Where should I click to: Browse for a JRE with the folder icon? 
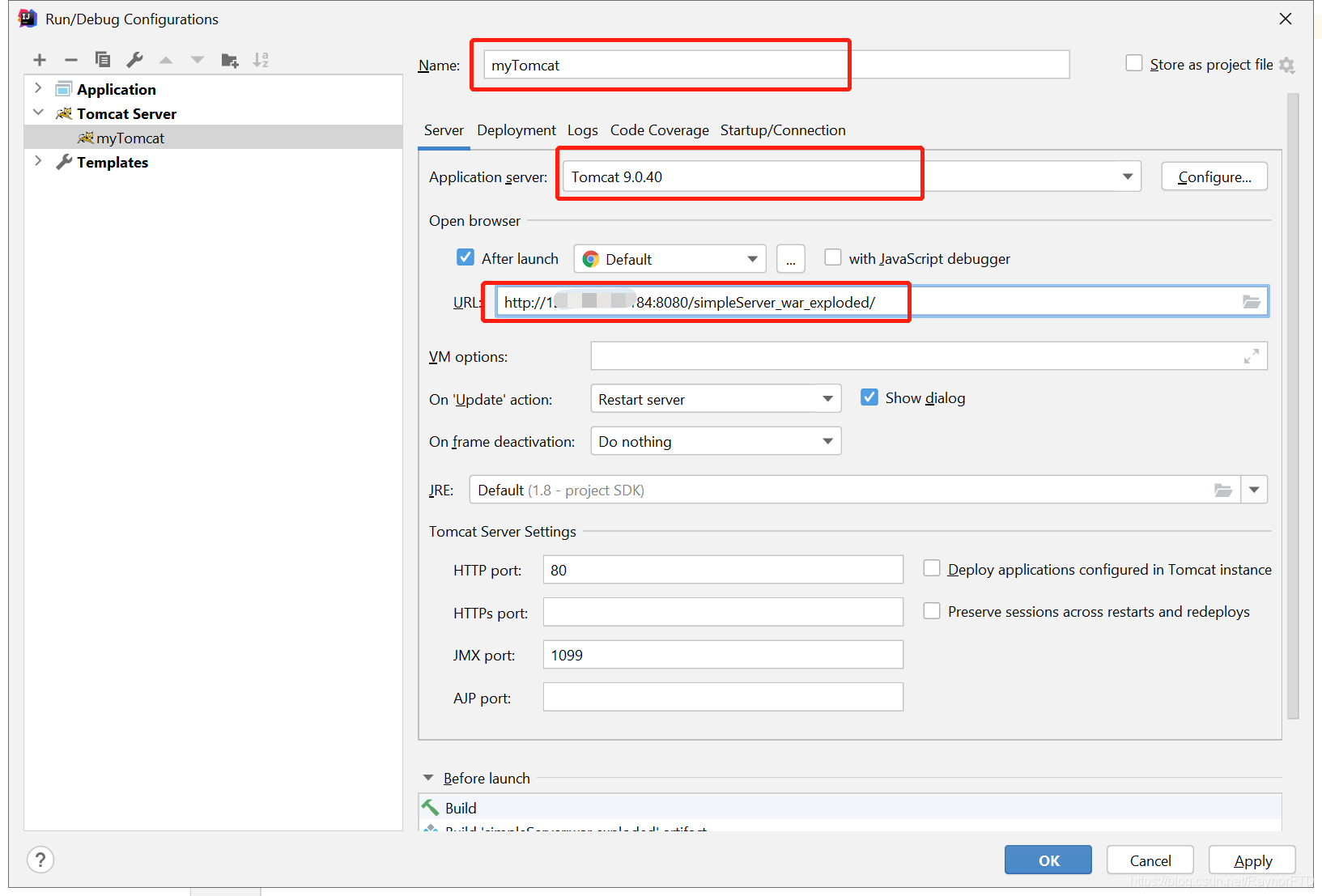pyautogui.click(x=1223, y=490)
